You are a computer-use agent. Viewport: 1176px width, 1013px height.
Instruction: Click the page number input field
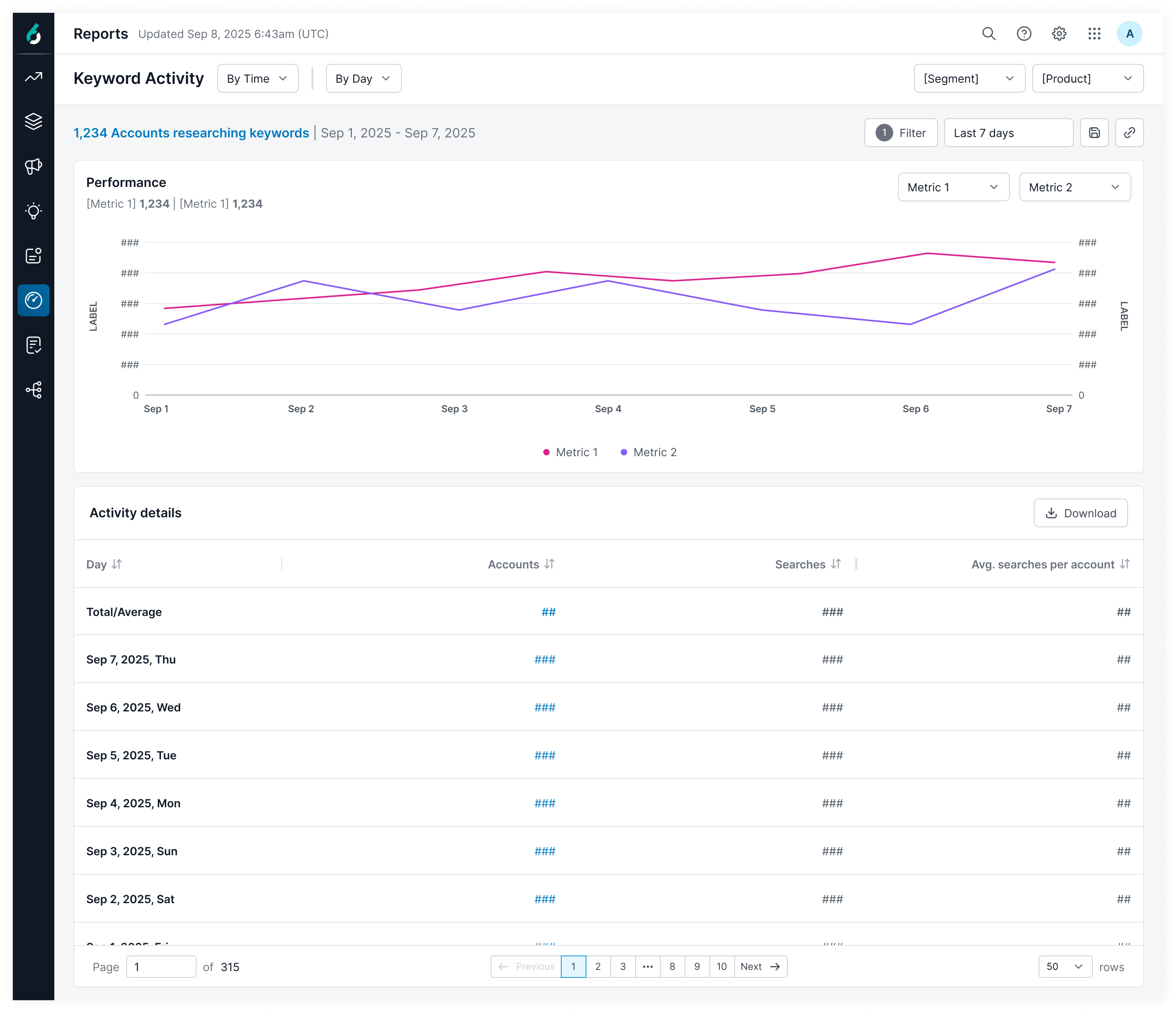click(161, 967)
